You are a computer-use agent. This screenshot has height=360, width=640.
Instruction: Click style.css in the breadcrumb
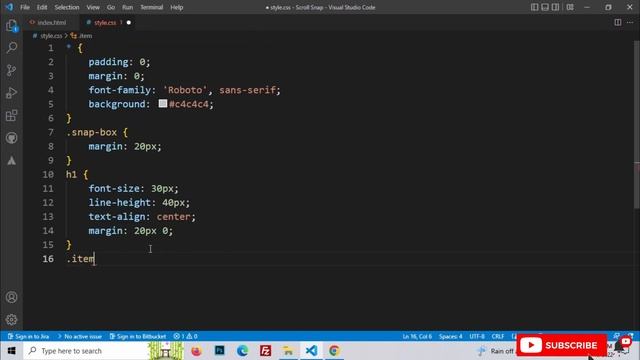51,36
